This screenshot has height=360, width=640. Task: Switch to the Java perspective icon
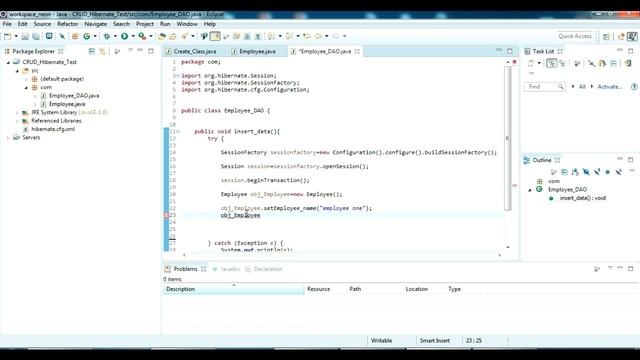[x=632, y=36]
